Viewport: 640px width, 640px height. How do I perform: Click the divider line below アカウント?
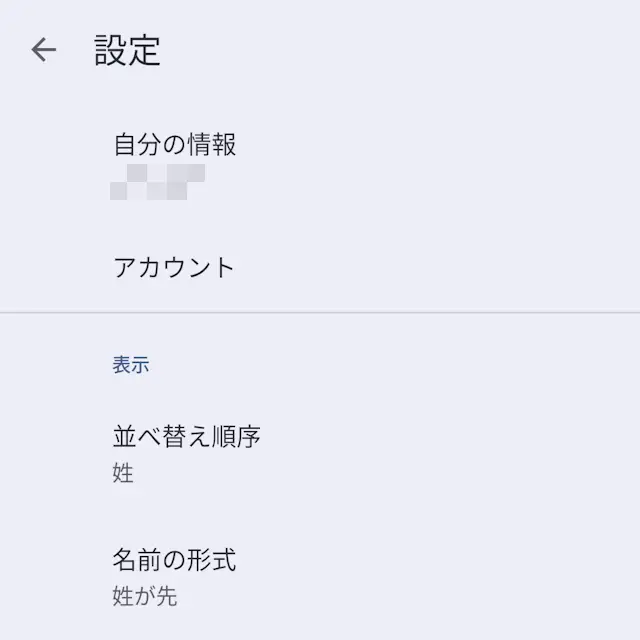(320, 313)
